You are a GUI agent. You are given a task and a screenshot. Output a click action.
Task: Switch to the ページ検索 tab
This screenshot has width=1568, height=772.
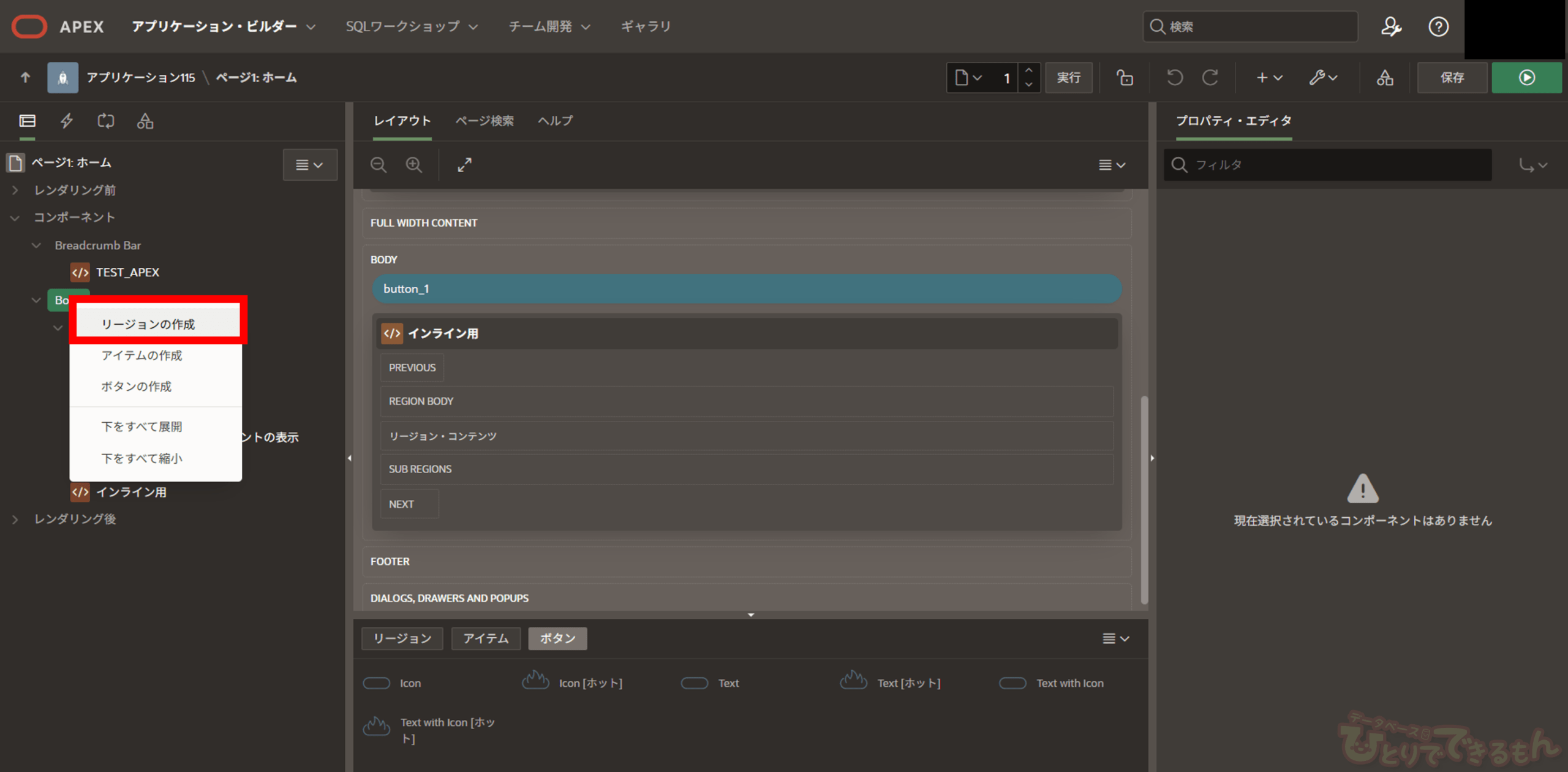pyautogui.click(x=484, y=121)
